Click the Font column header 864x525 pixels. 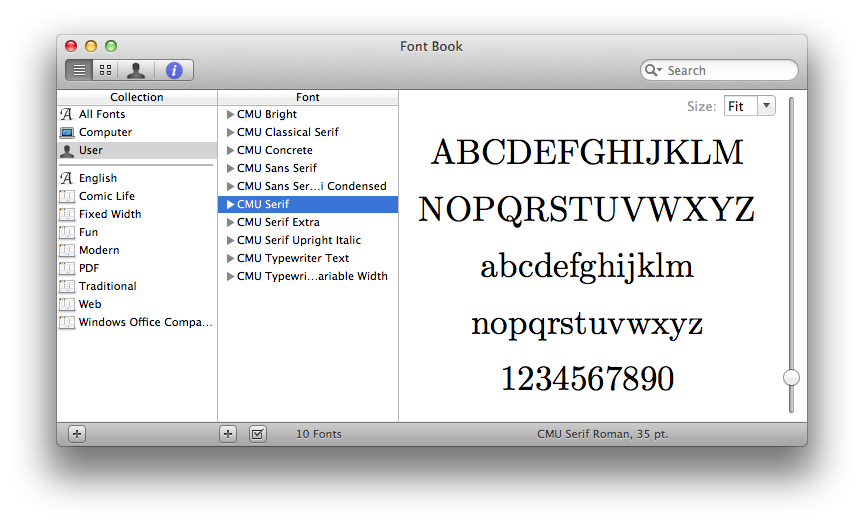[x=307, y=97]
